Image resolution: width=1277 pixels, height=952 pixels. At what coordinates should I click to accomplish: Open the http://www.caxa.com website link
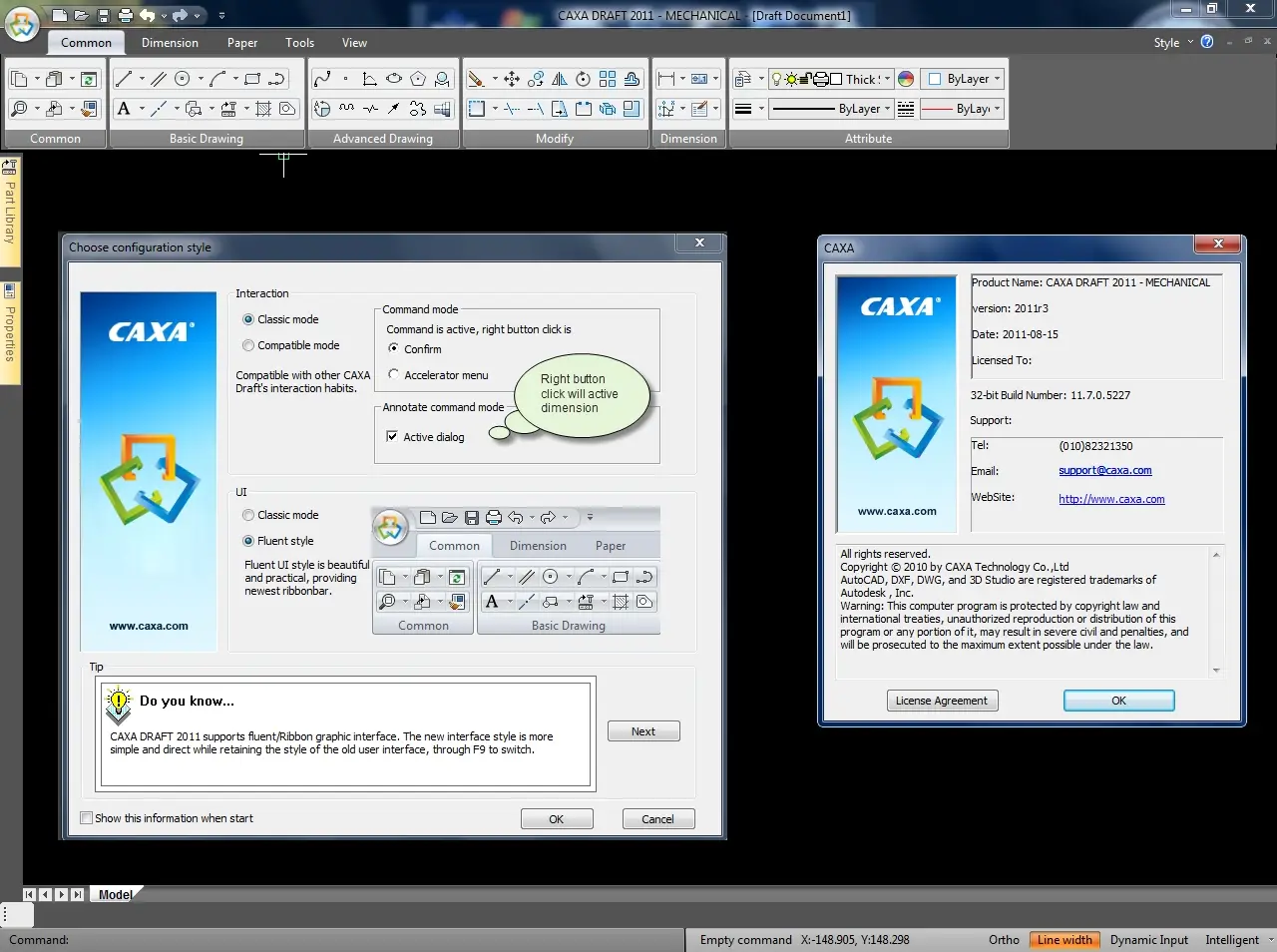click(1111, 499)
